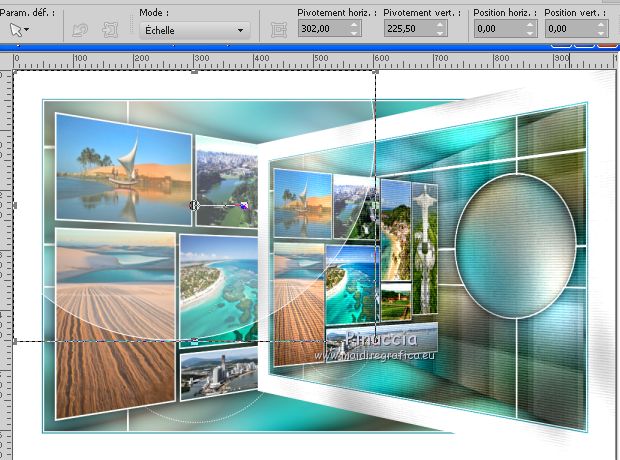620x460 pixels.
Task: Increase Position horiz. with up arrow
Action: (530, 25)
